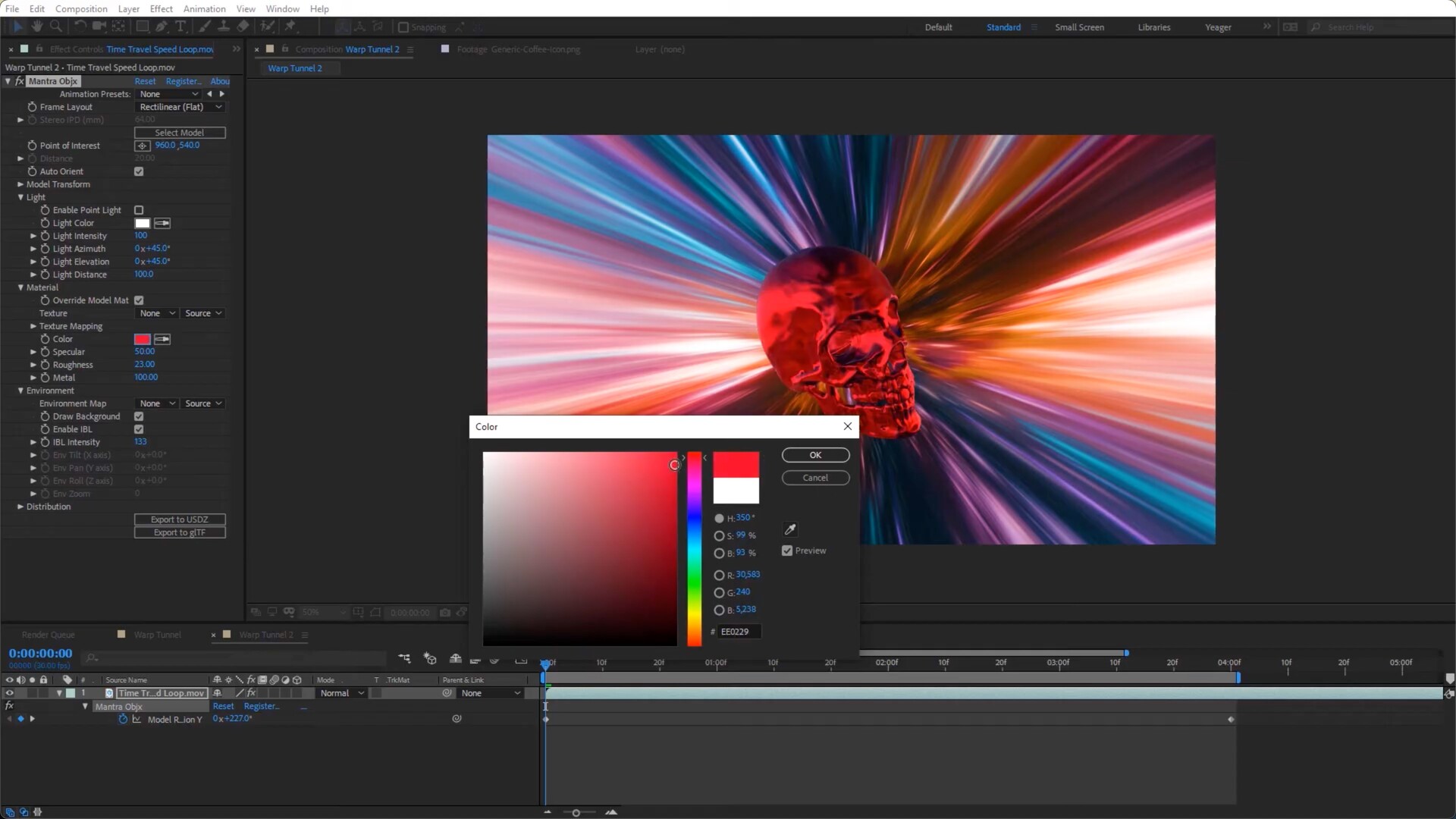Image resolution: width=1456 pixels, height=819 pixels.
Task: Select the Clone Stamp tool
Action: tap(224, 27)
